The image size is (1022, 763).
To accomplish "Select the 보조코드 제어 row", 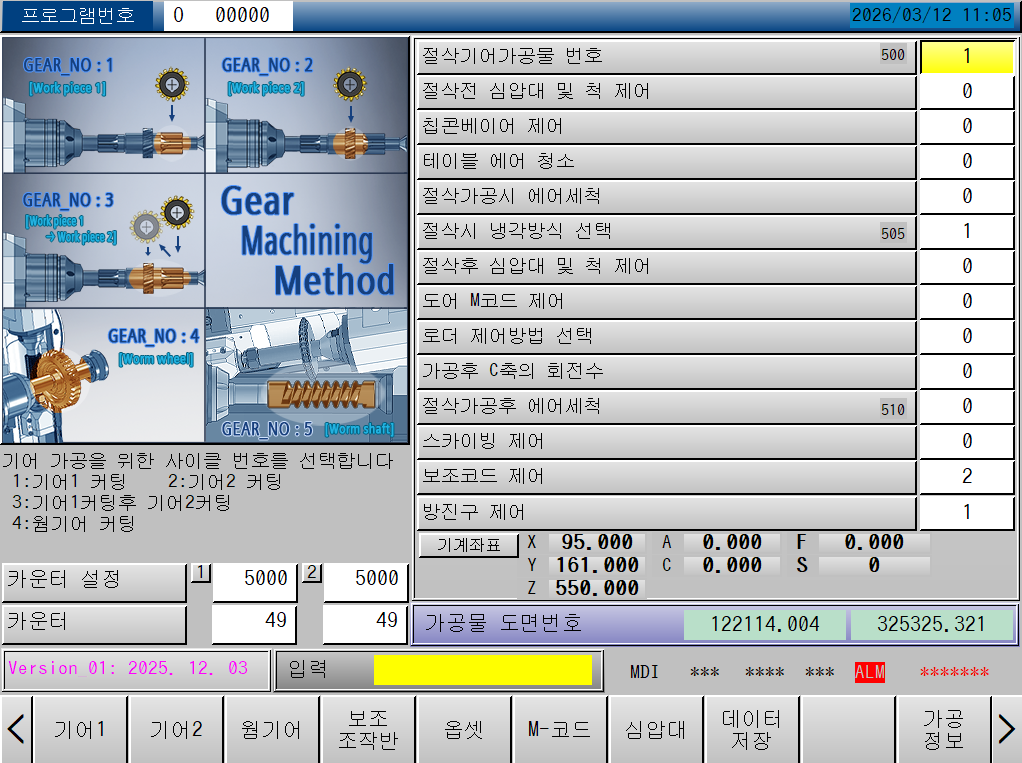I will 666,477.
